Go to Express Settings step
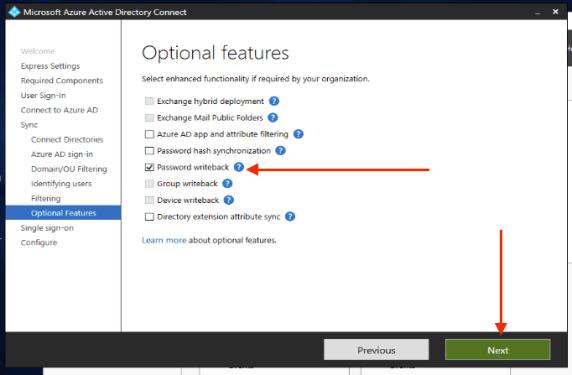572x375 pixels. pyautogui.click(x=50, y=66)
